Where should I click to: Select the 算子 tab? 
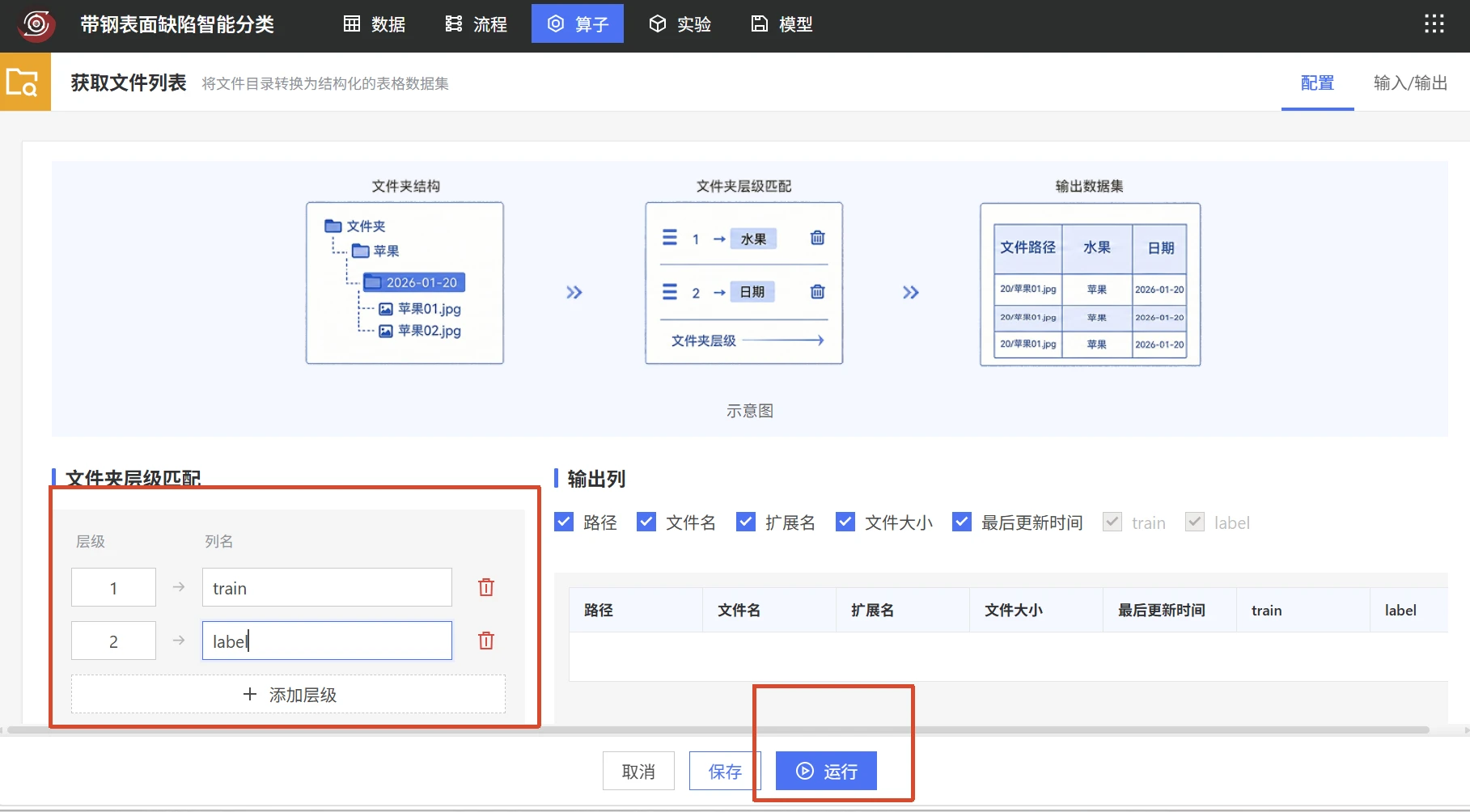coord(578,24)
